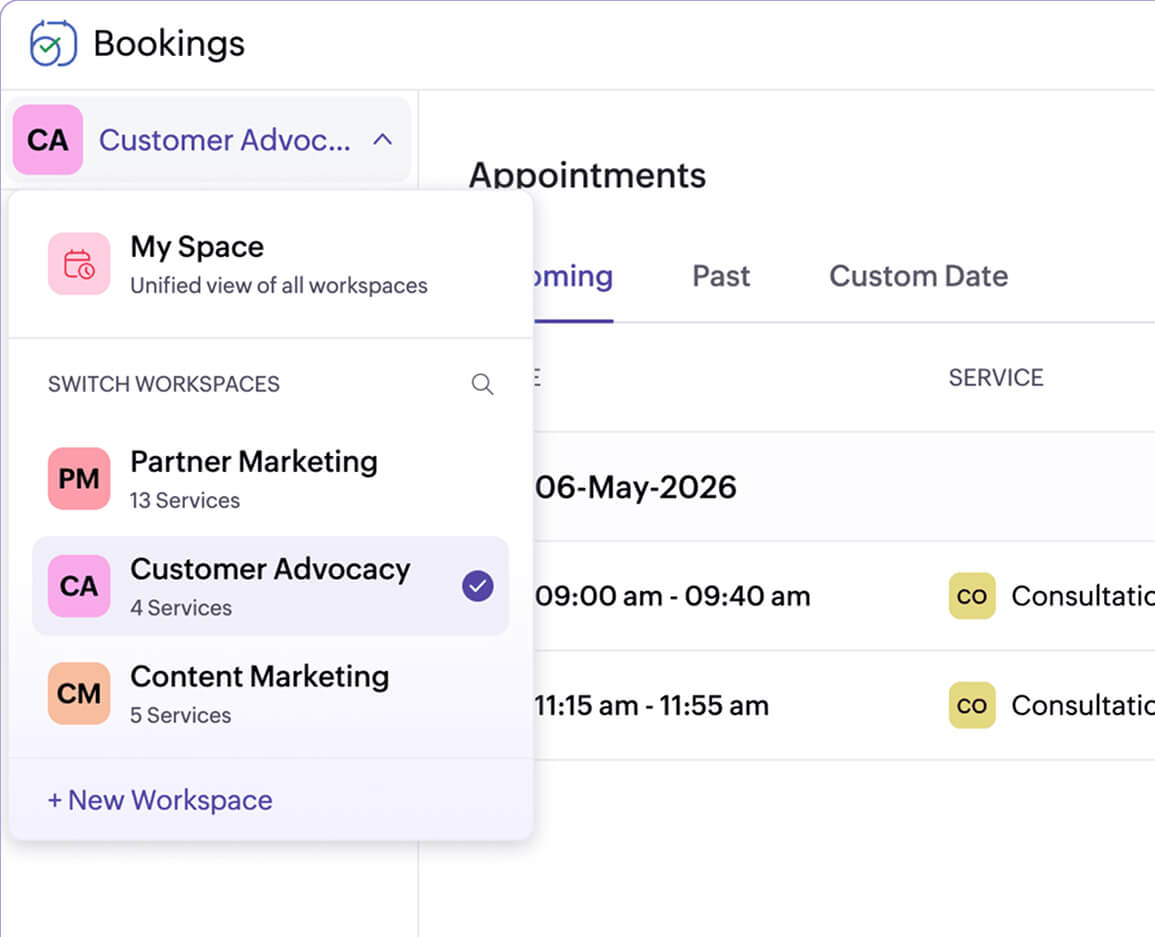Click the PM workspace badge
The width and height of the screenshot is (1155, 937).
pos(79,479)
